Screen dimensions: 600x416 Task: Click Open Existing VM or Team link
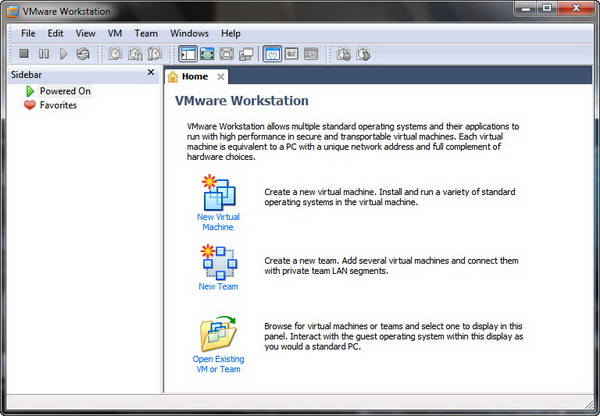218,364
